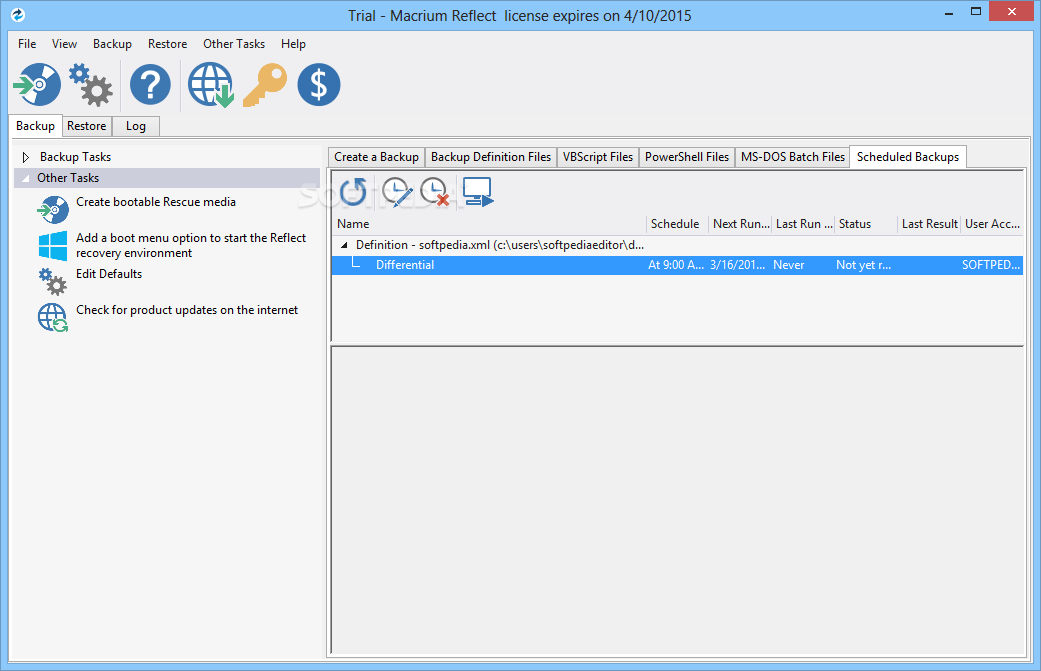Sort by the Name column header
Viewport: 1041px width, 671px height.
(489, 224)
